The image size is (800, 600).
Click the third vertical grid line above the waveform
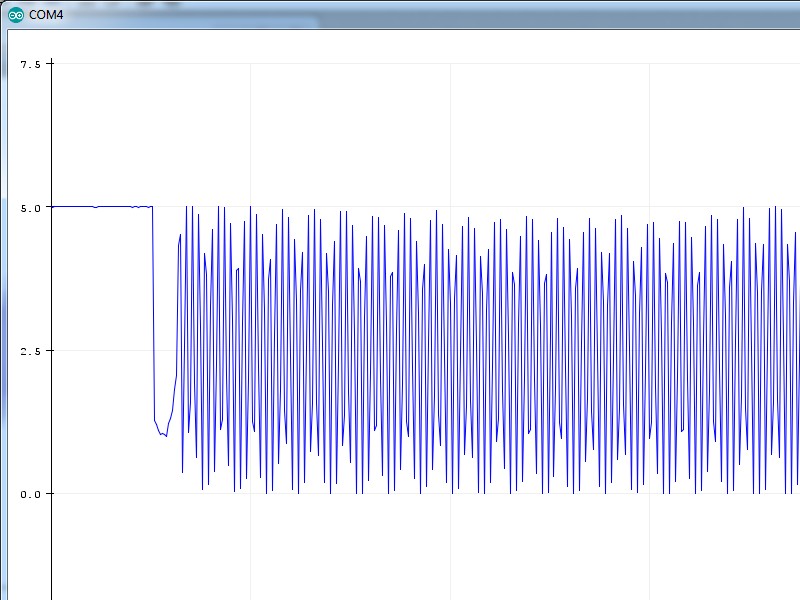650,130
